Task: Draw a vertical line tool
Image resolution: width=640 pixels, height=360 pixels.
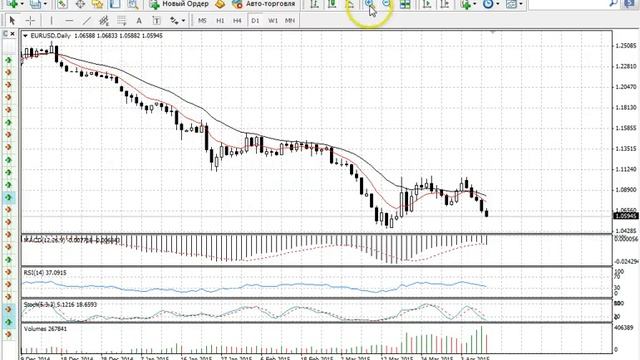Action: [51, 20]
